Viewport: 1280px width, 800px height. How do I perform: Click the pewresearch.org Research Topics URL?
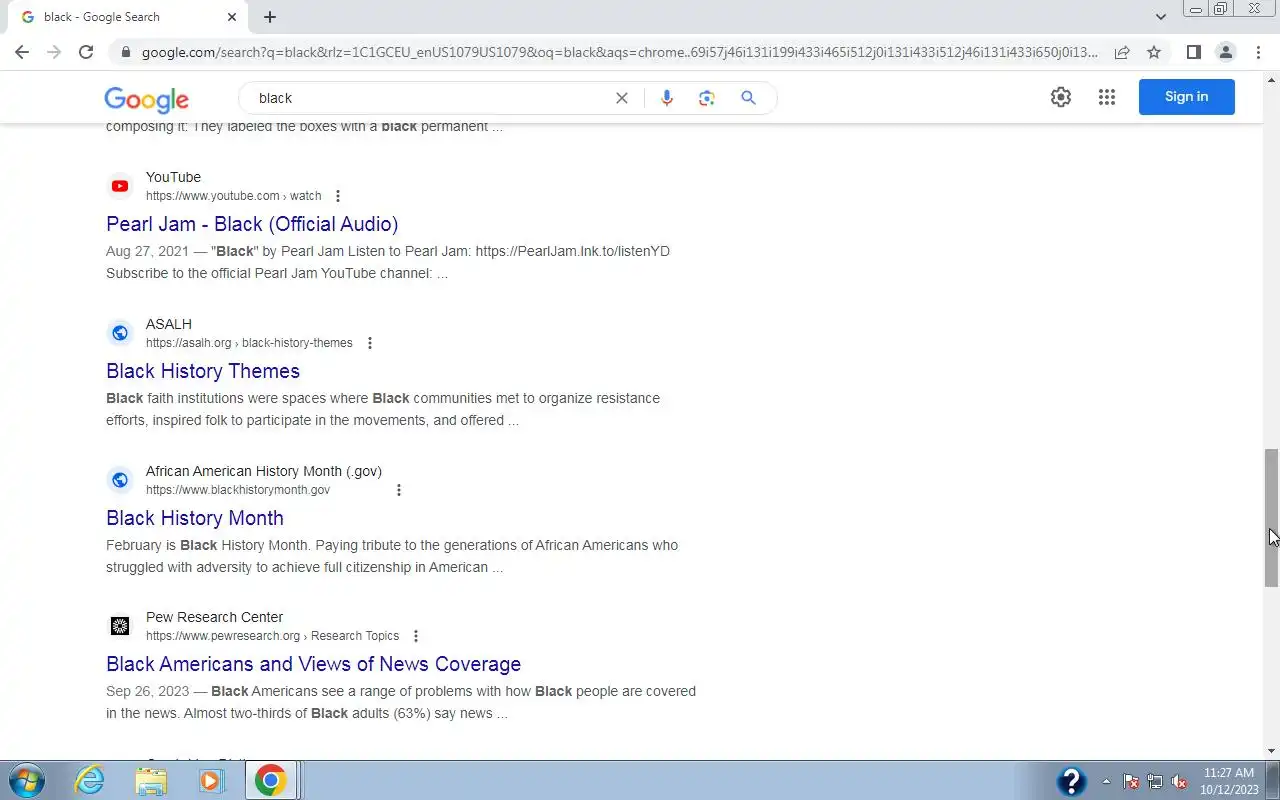click(272, 636)
